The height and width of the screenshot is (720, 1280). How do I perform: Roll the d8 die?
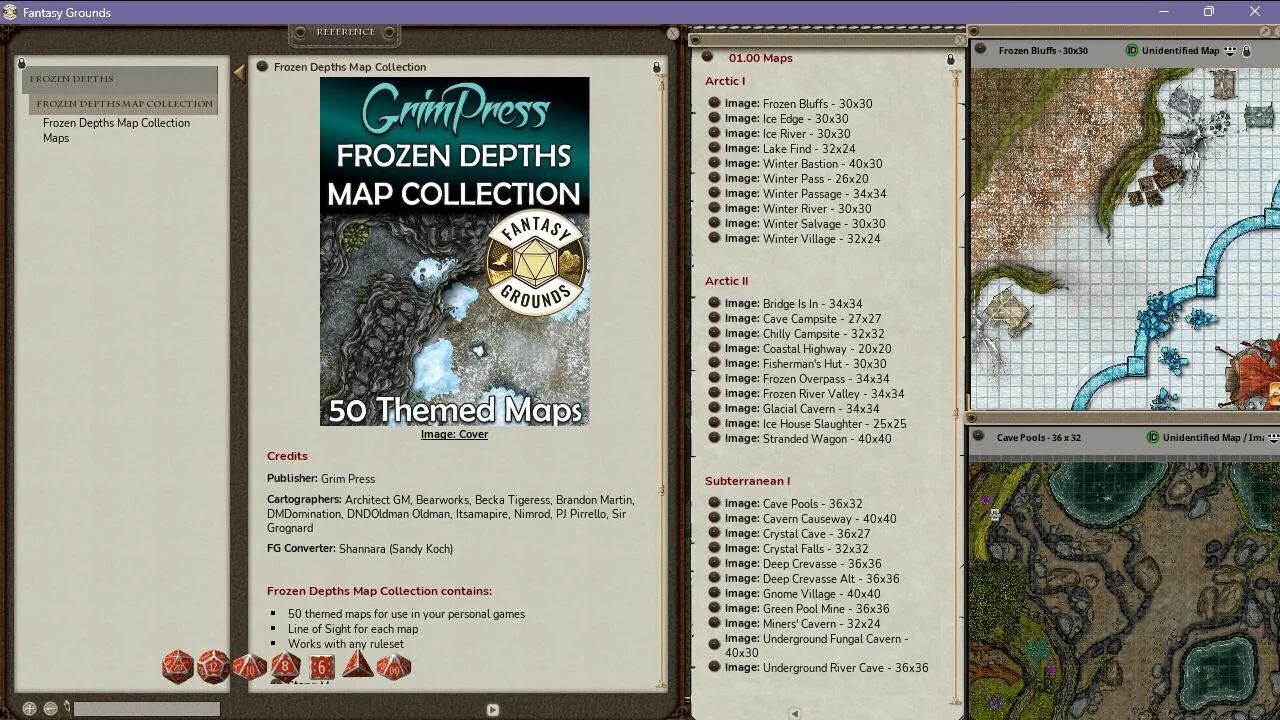[285, 666]
